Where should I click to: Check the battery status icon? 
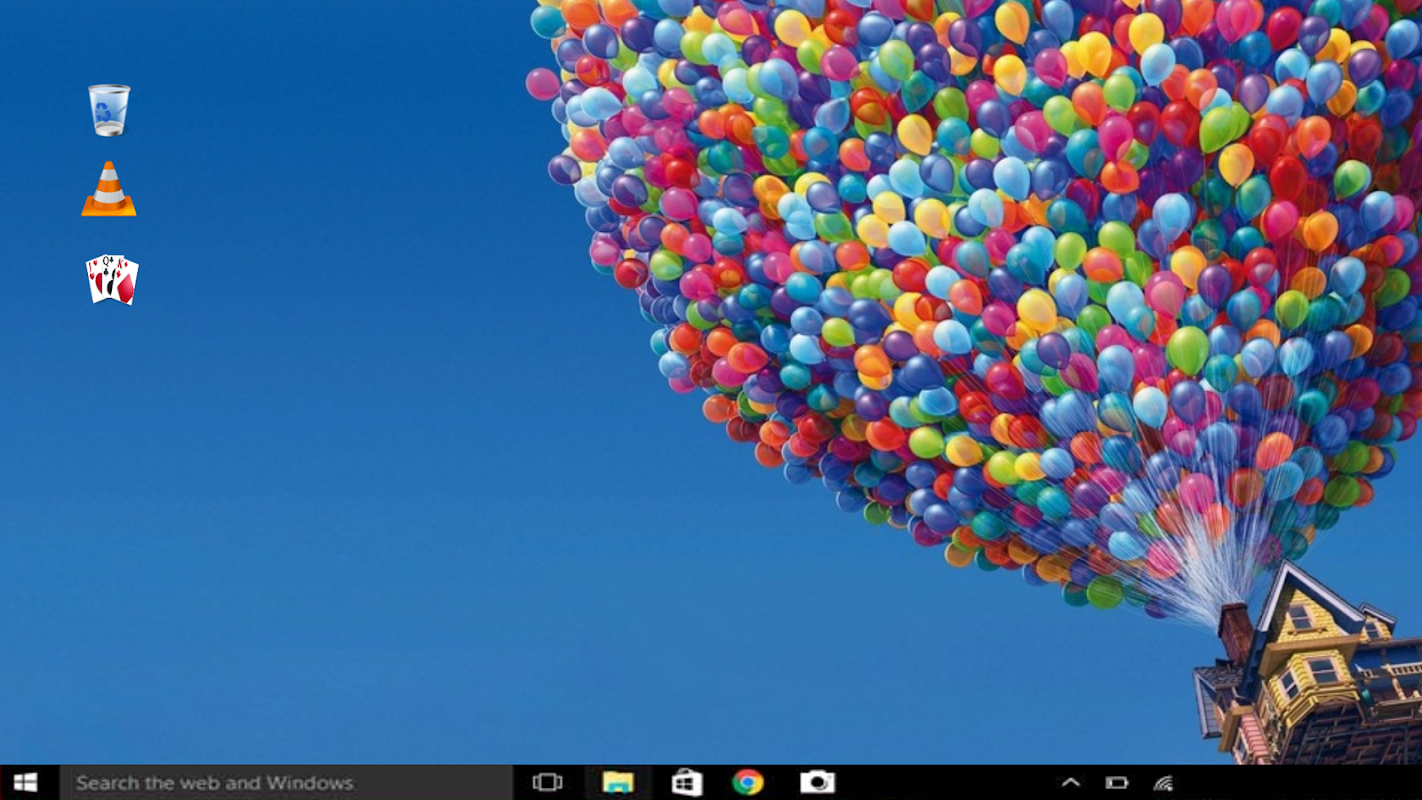tap(1117, 783)
